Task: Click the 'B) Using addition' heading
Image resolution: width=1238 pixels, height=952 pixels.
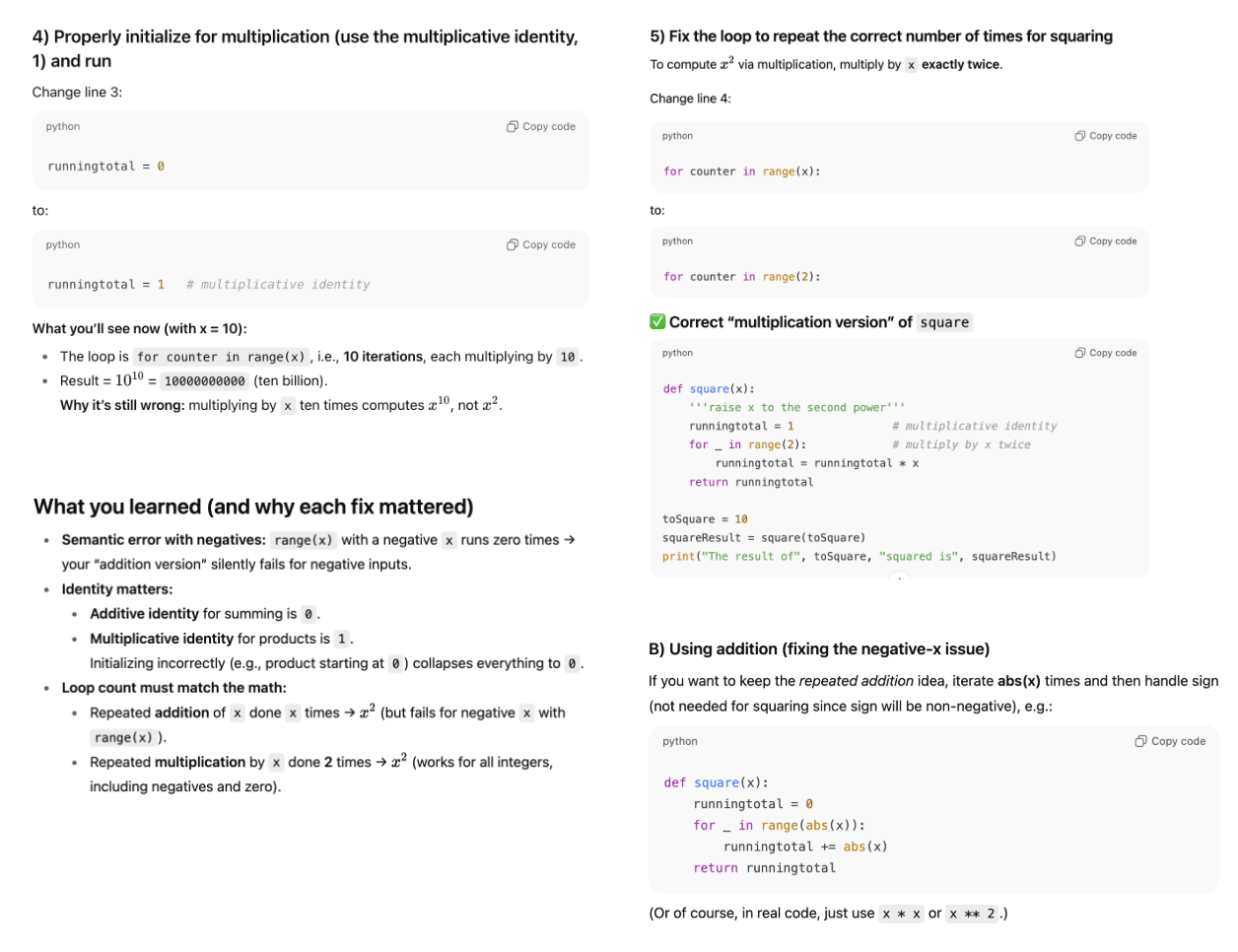Action: coord(819,648)
